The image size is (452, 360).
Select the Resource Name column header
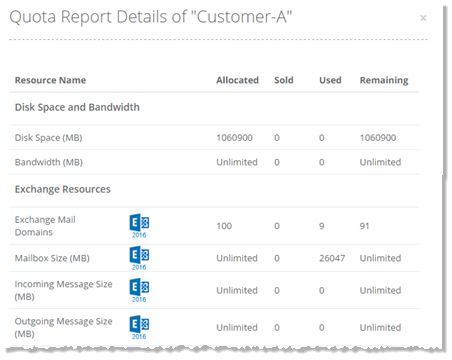50,80
